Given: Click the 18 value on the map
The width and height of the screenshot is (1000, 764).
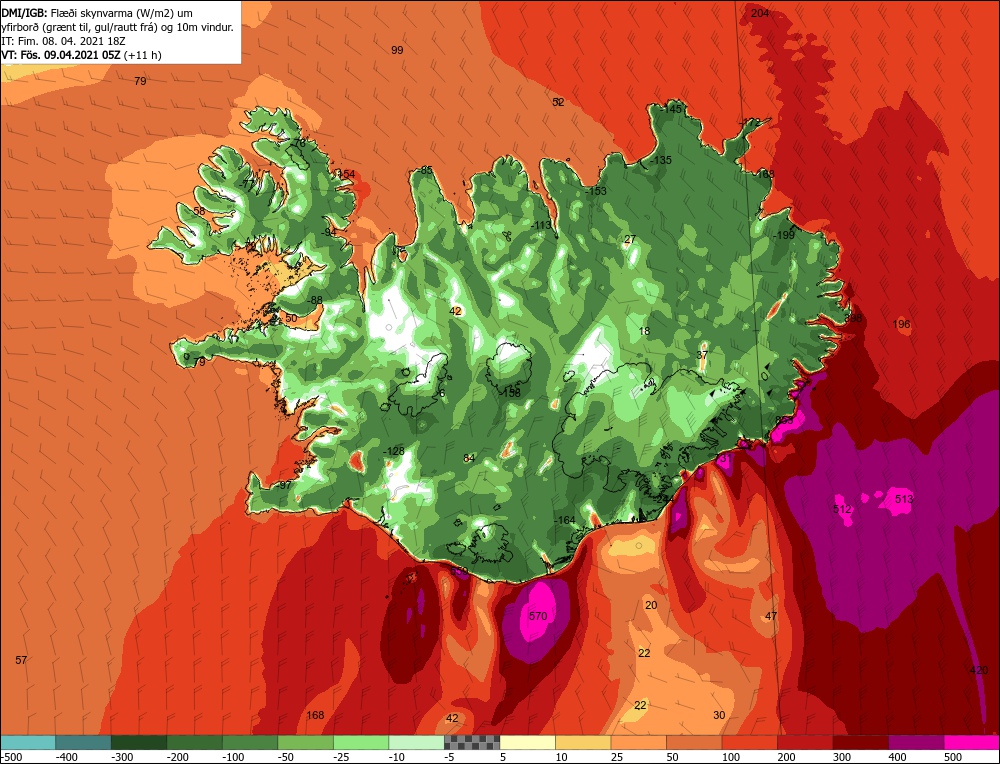Looking at the screenshot, I should click(x=644, y=331).
